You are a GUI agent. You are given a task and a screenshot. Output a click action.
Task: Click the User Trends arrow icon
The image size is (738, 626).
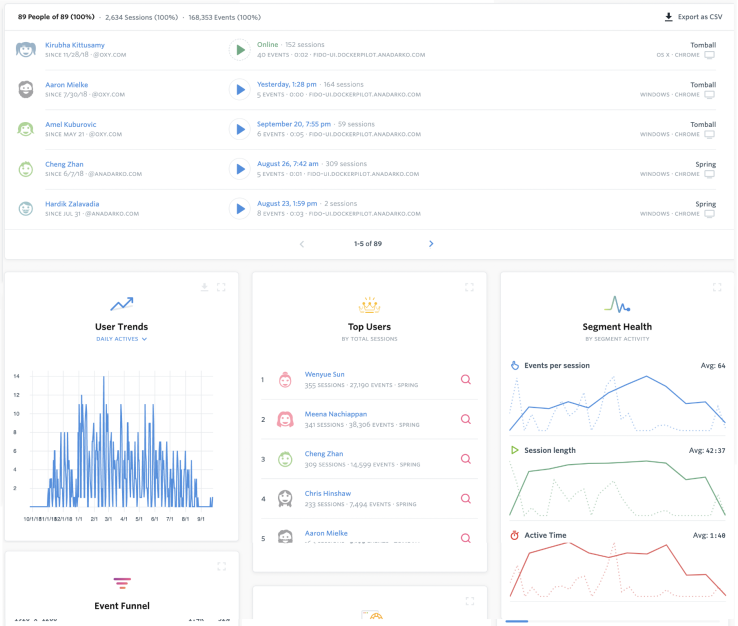coord(121,304)
